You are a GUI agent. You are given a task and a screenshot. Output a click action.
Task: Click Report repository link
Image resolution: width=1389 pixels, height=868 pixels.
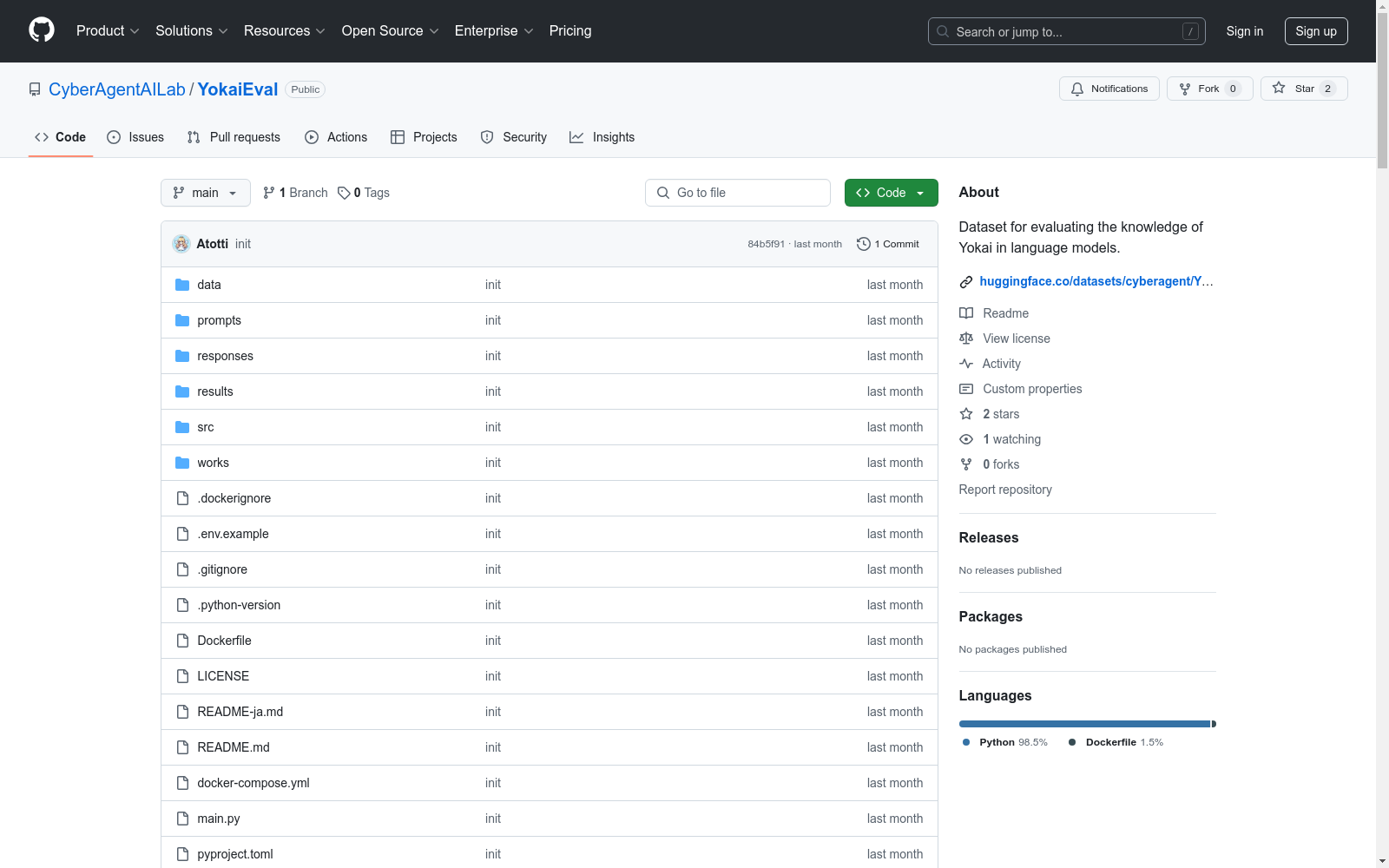click(1005, 490)
